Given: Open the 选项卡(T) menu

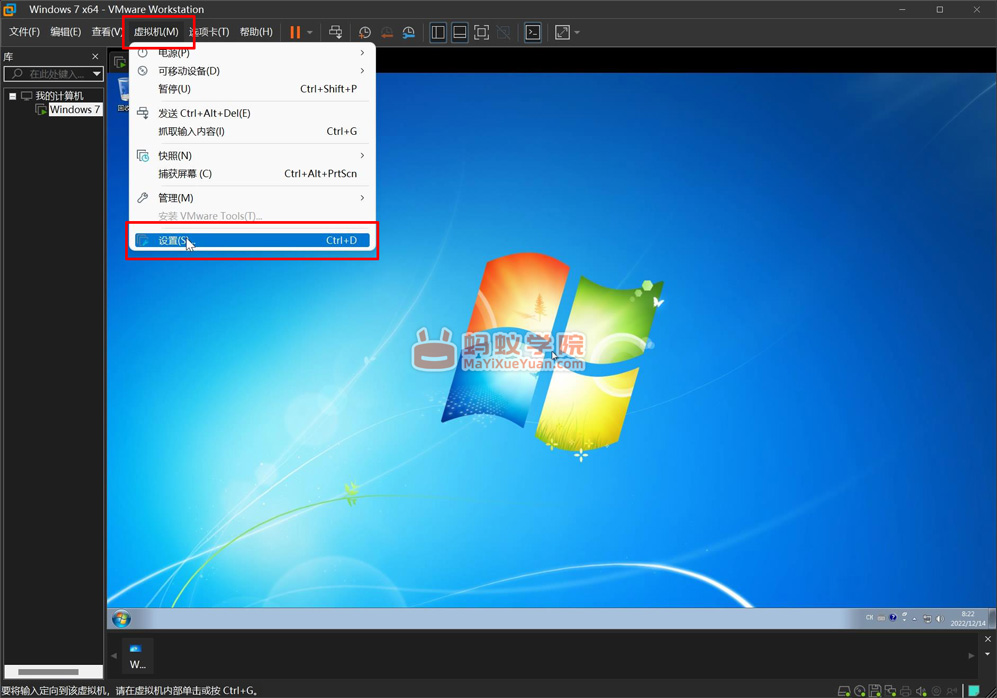Looking at the screenshot, I should pos(209,32).
